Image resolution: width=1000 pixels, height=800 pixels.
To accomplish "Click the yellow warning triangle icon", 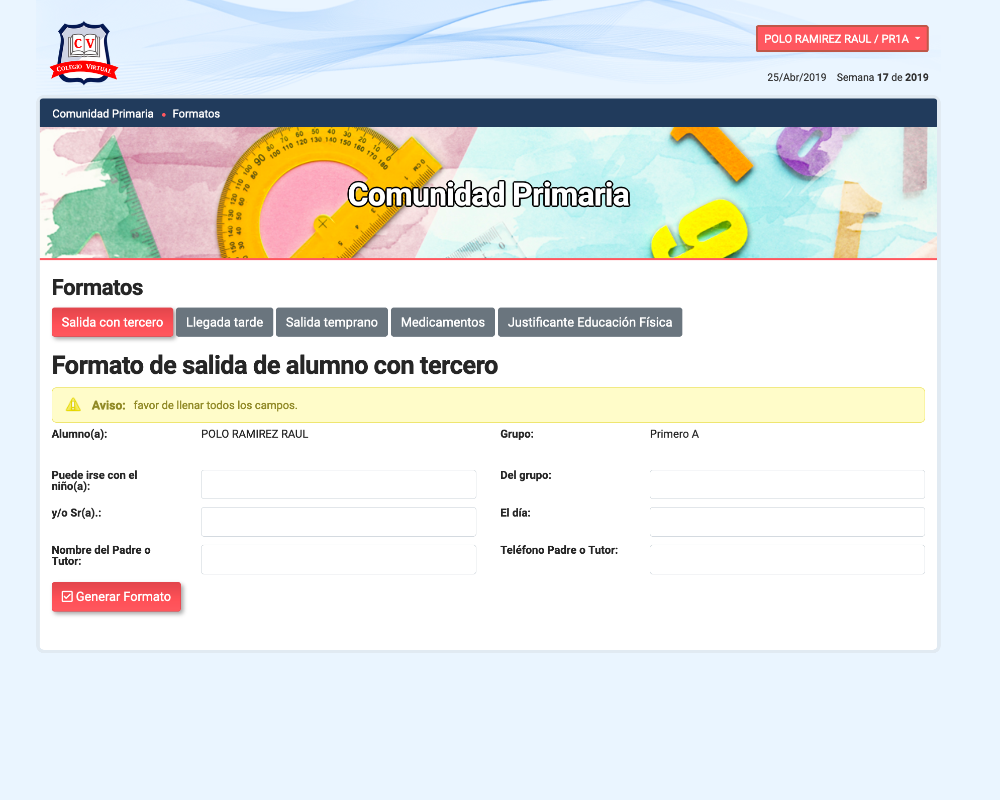I will [x=73, y=405].
